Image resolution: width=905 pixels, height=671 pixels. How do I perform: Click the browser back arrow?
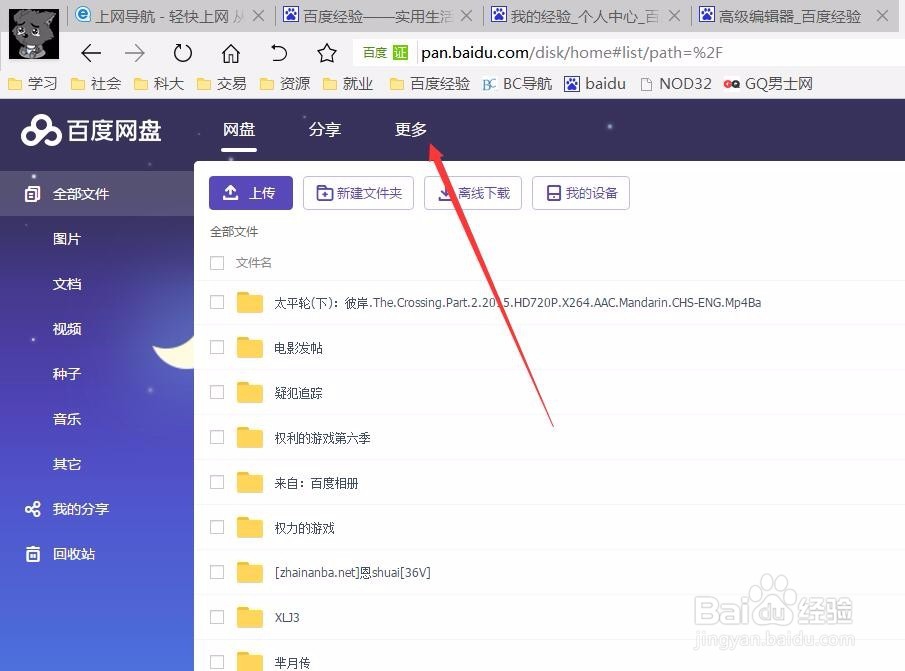pos(91,53)
